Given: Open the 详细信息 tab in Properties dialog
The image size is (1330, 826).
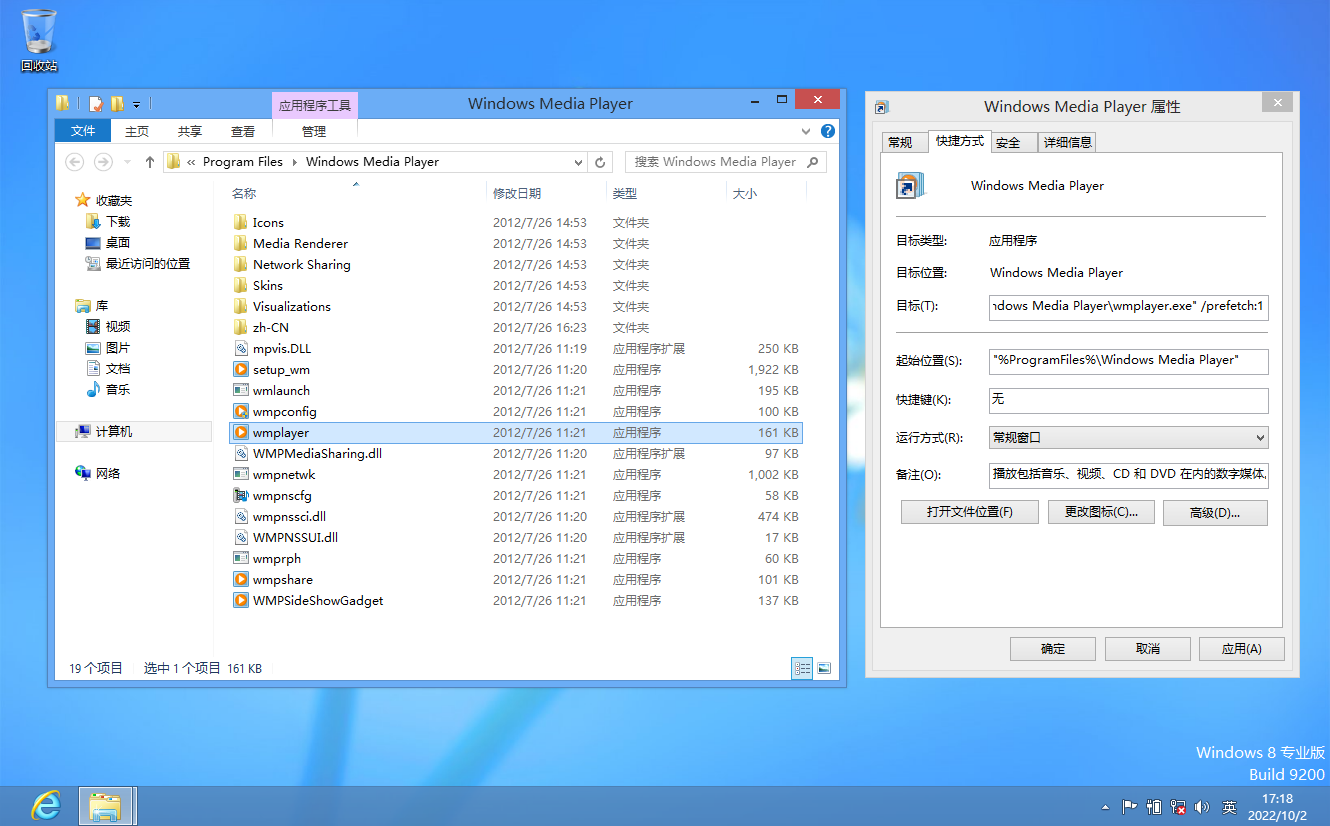Looking at the screenshot, I should pyautogui.click(x=1067, y=142).
